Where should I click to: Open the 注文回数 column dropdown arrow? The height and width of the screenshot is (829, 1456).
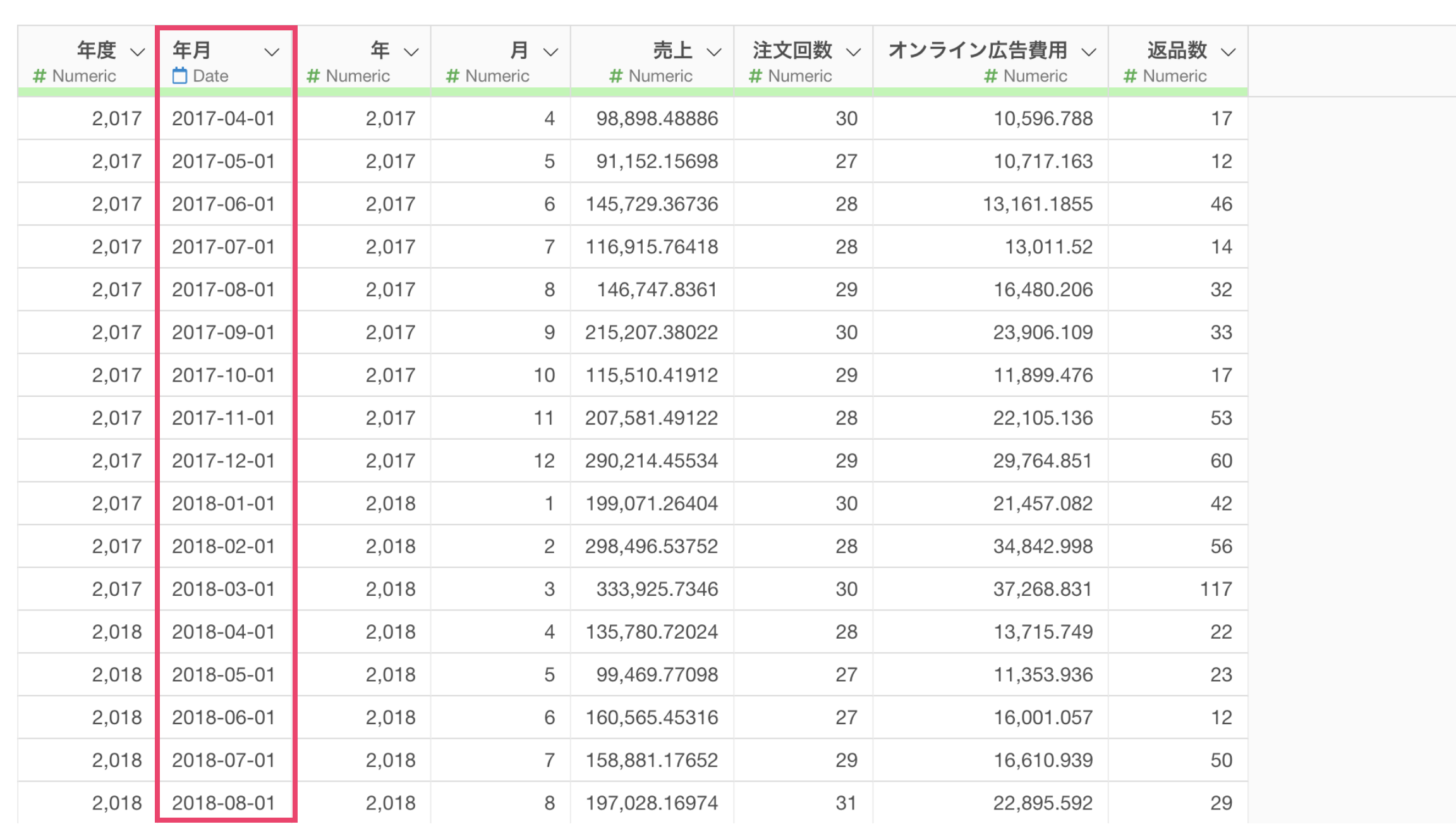coord(853,52)
